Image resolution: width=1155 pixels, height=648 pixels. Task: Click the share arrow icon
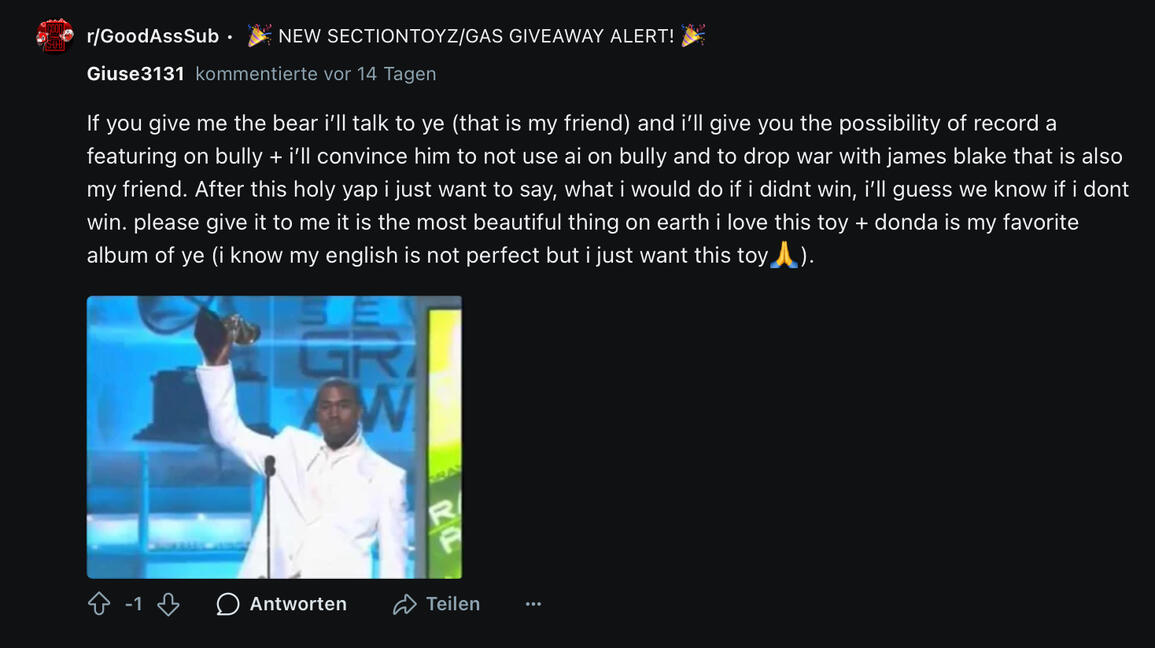tap(404, 604)
